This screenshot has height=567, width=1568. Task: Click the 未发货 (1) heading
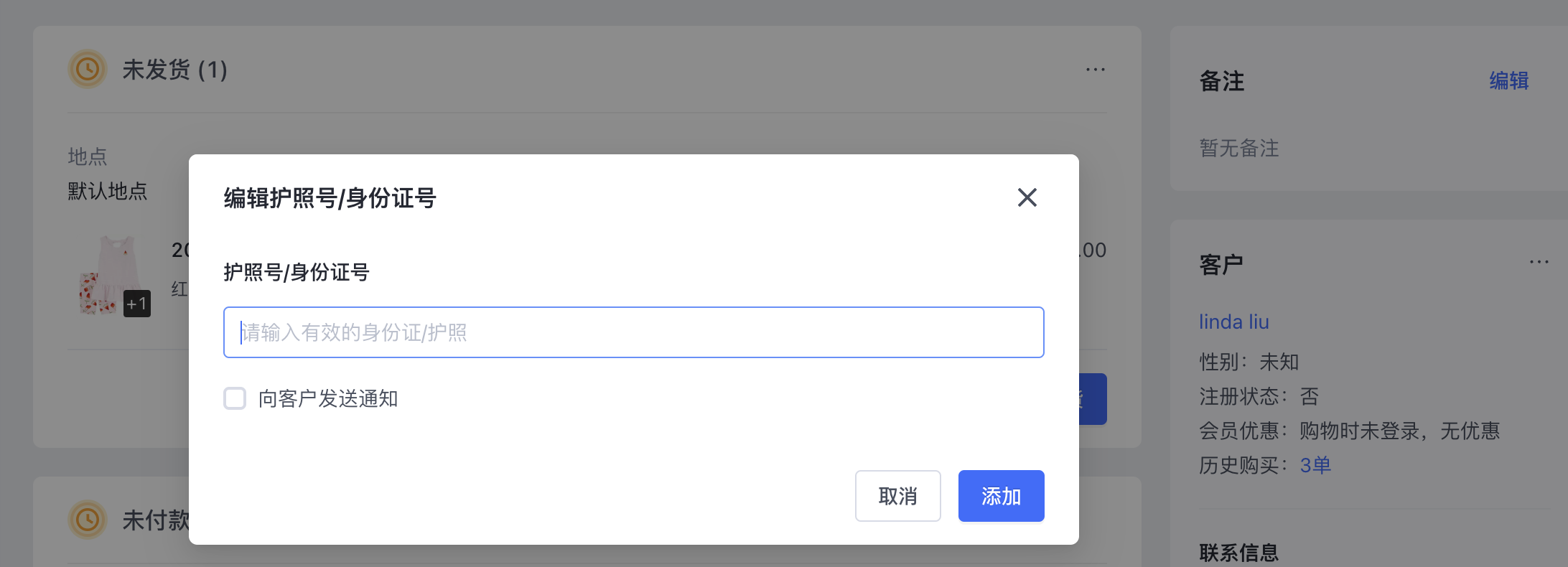pyautogui.click(x=174, y=70)
